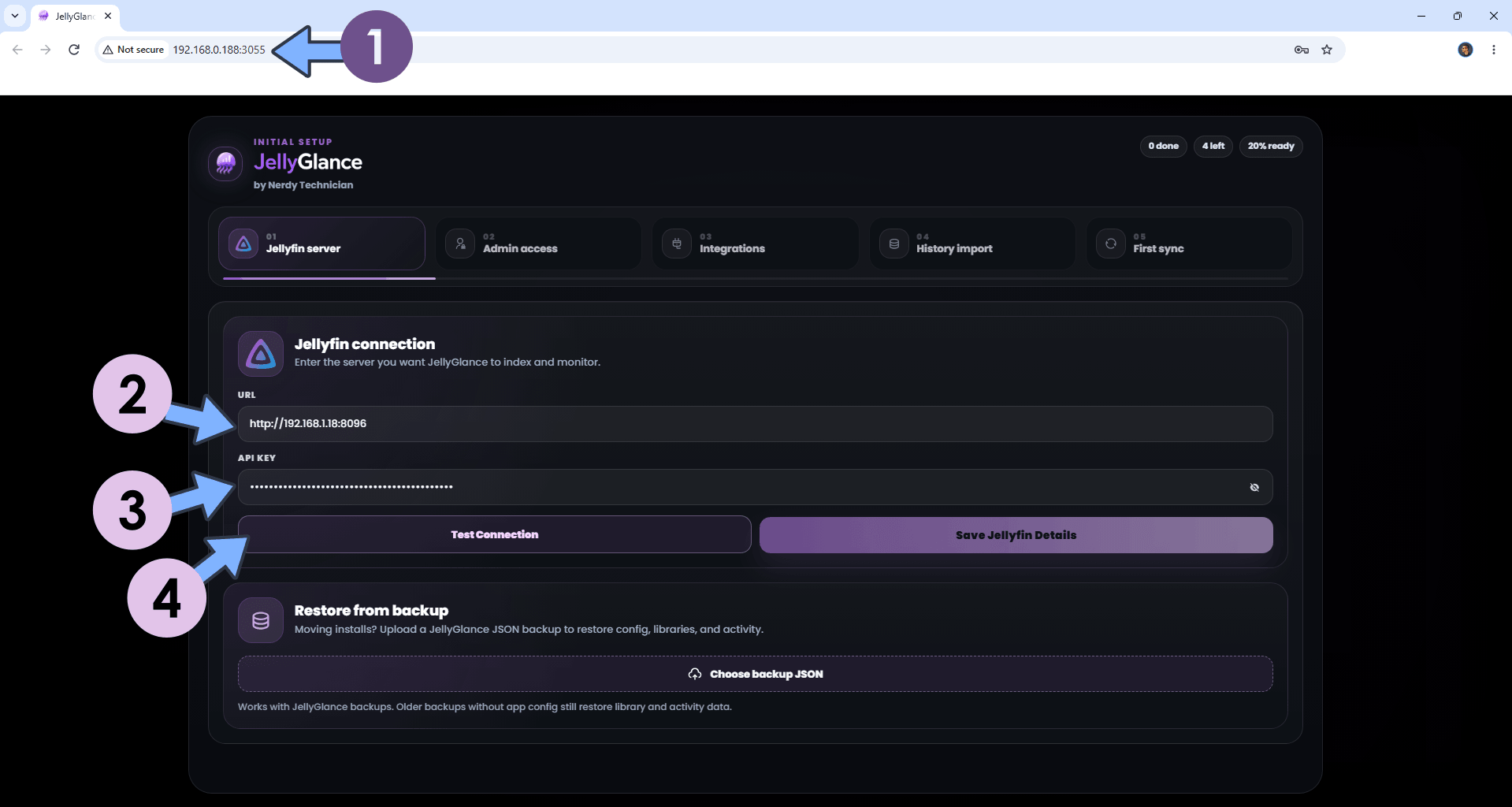Click the Jellyfin connection triangle icon
Image resolution: width=1512 pixels, height=807 pixels.
(261, 354)
